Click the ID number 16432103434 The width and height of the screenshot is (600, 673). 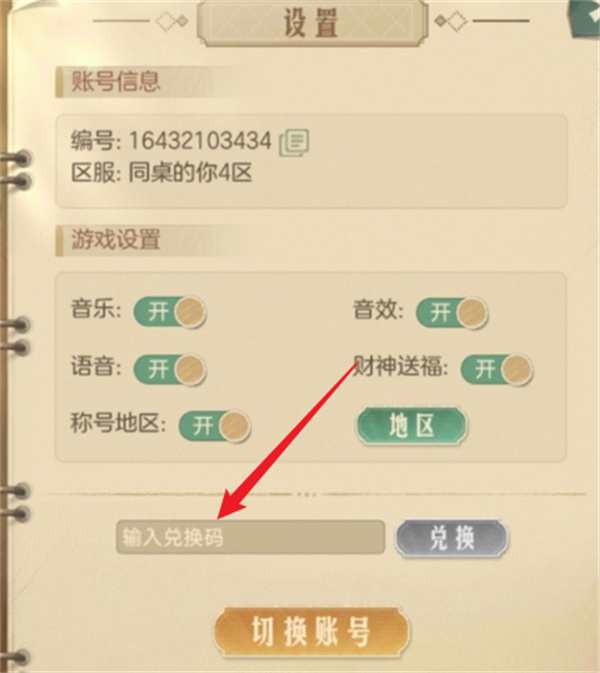point(200,141)
